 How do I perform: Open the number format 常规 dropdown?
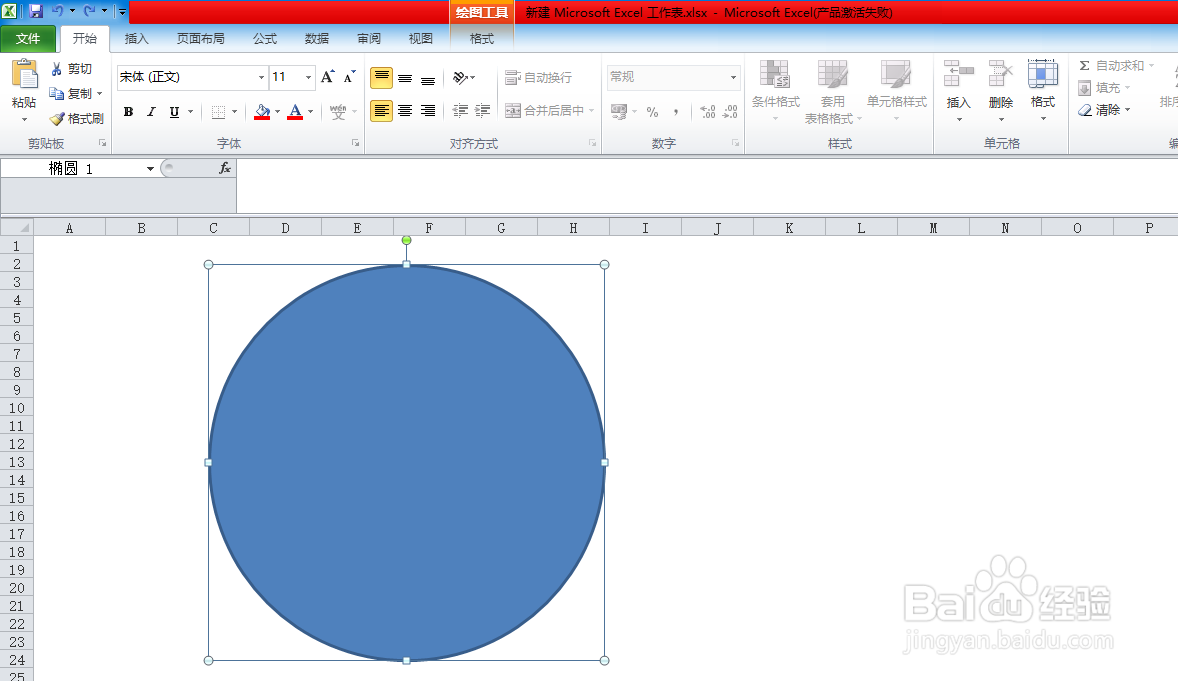(733, 77)
